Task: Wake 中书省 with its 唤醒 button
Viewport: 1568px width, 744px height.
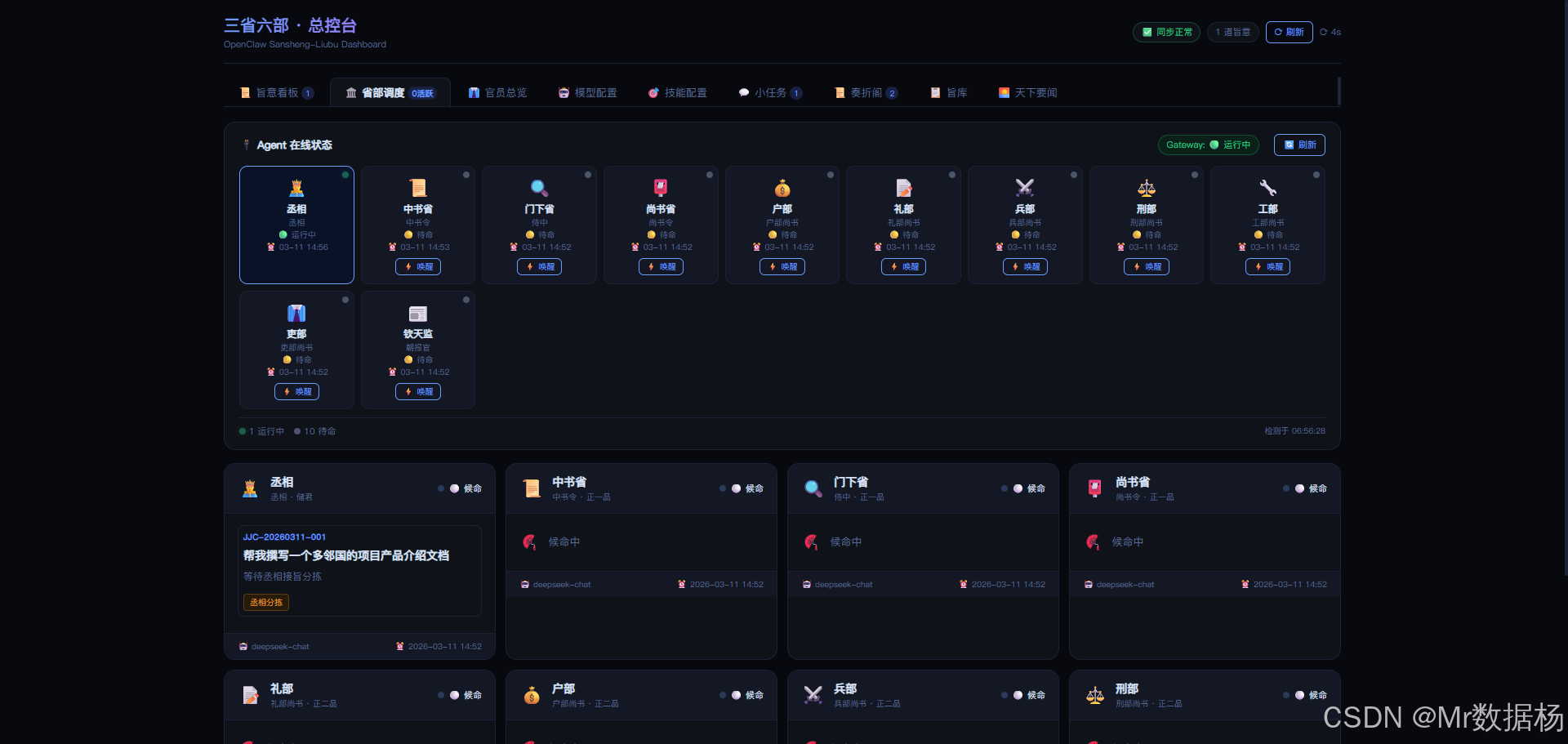Action: coord(418,266)
